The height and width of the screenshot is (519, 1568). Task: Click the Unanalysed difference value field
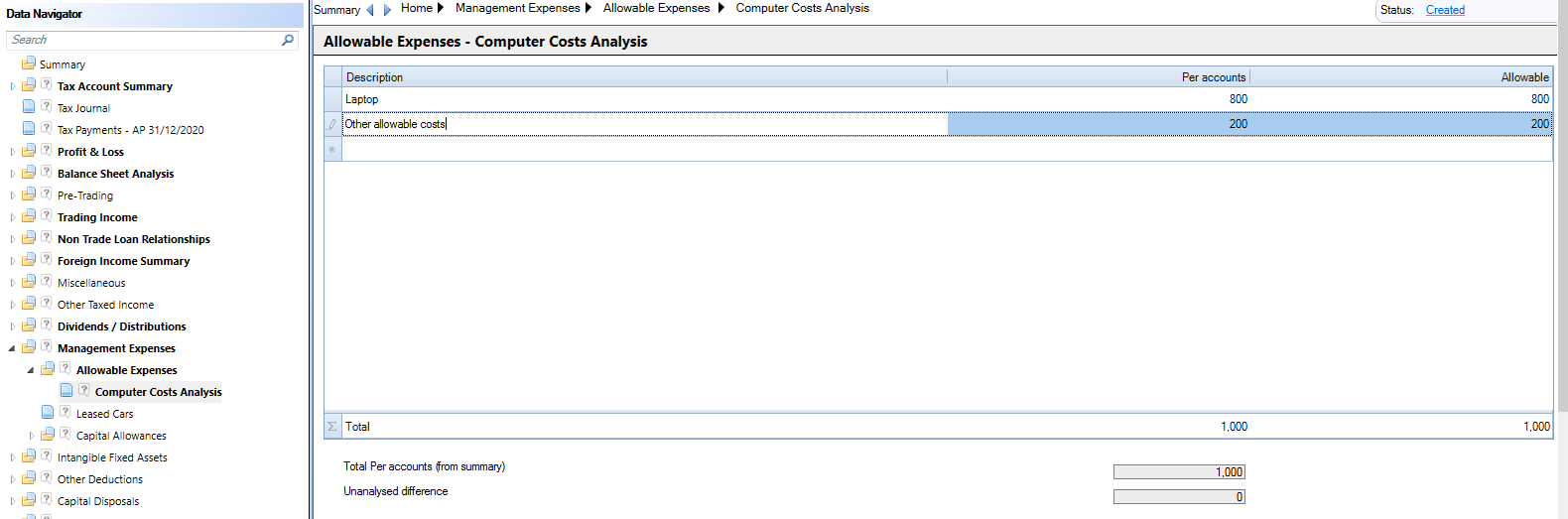(1179, 497)
